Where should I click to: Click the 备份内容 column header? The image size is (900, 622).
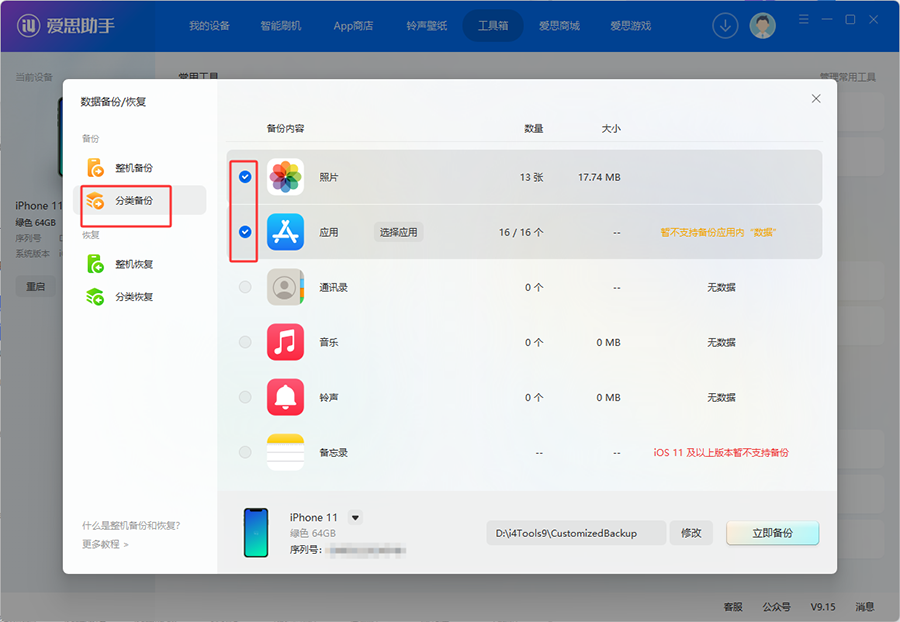(285, 129)
